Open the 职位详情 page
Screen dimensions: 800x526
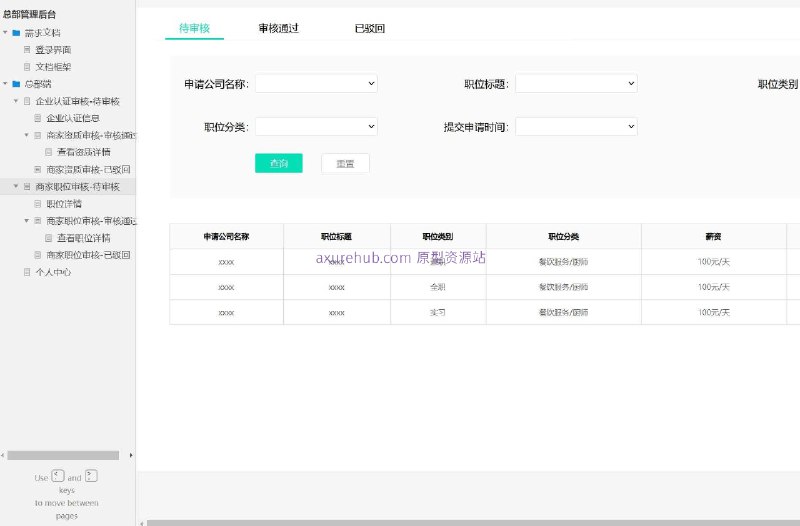64,204
